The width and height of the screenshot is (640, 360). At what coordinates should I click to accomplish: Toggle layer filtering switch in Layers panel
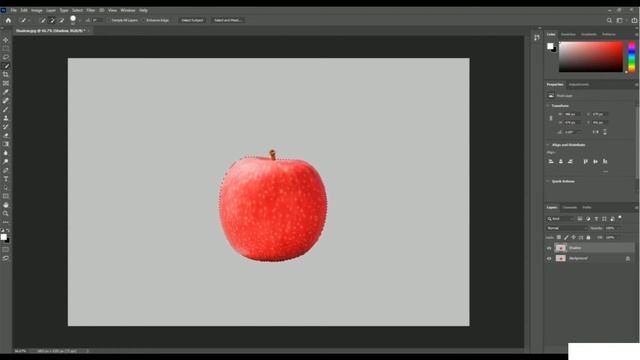(620, 218)
